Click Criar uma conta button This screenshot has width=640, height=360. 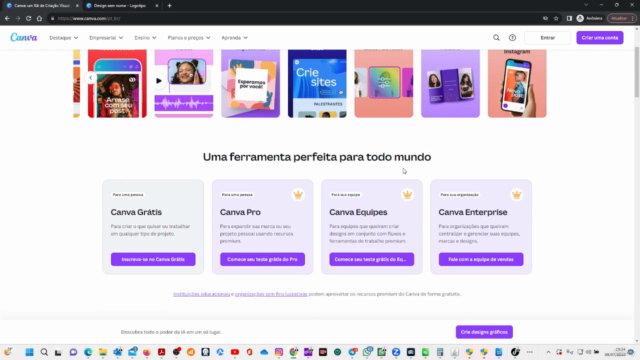[600, 38]
